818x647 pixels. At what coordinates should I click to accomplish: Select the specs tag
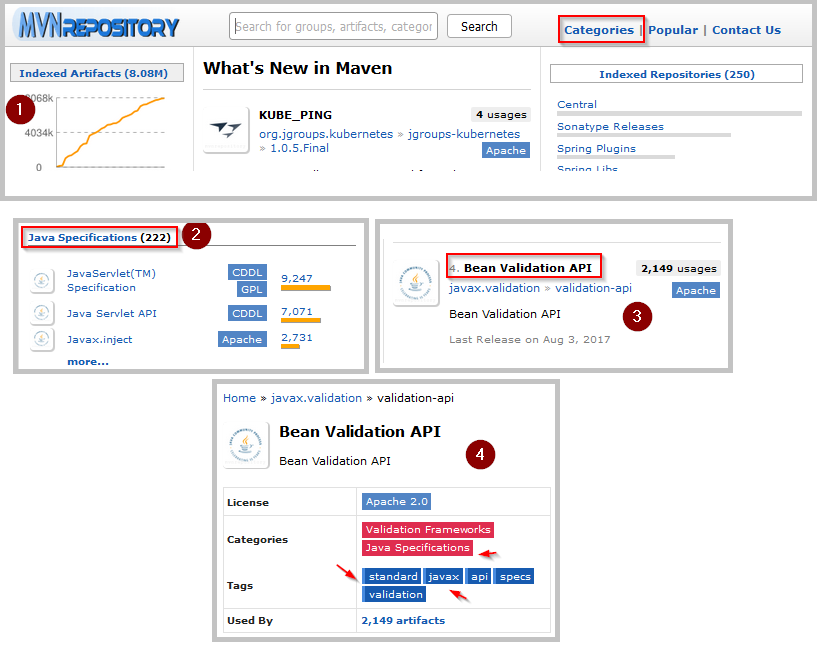point(514,577)
